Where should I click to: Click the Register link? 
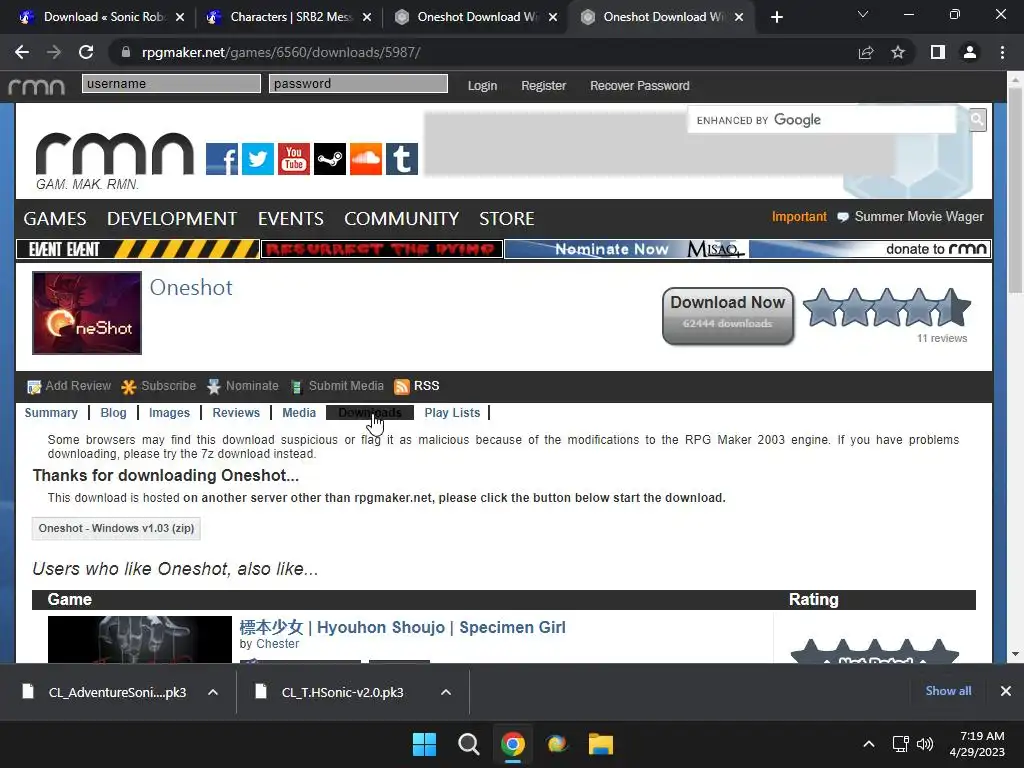coord(543,86)
